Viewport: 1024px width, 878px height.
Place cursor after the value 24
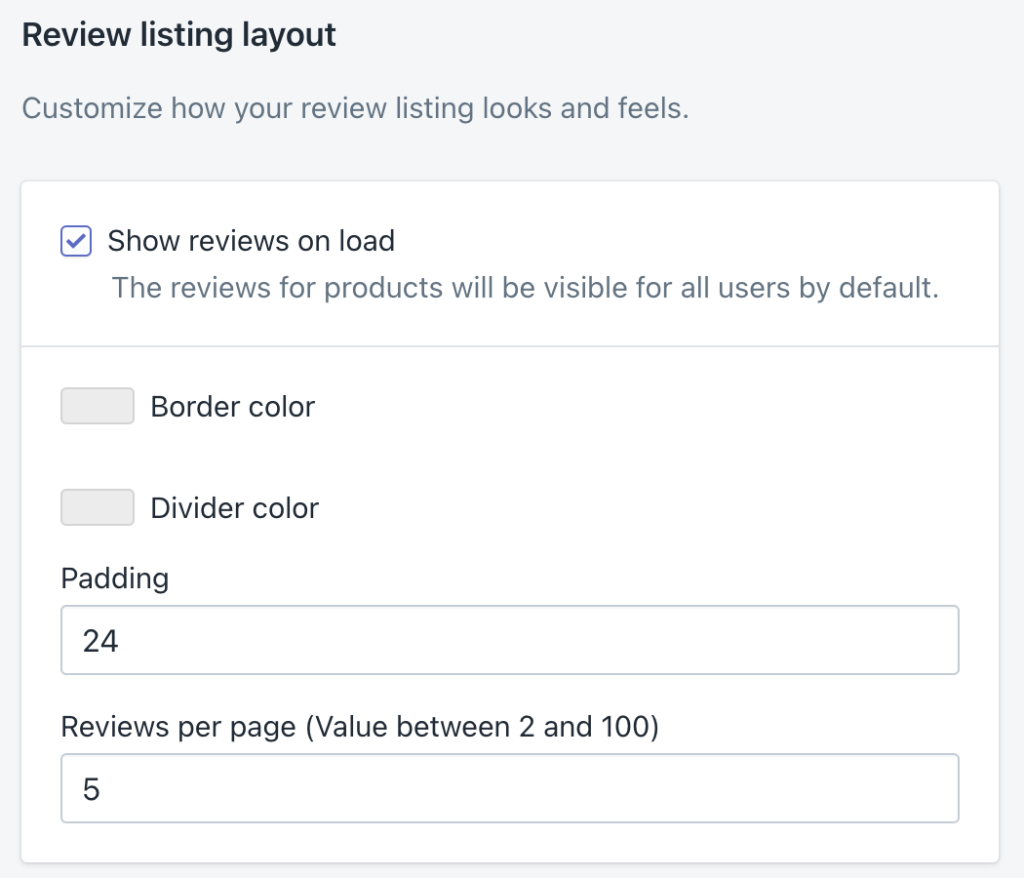pyautogui.click(x=122, y=641)
